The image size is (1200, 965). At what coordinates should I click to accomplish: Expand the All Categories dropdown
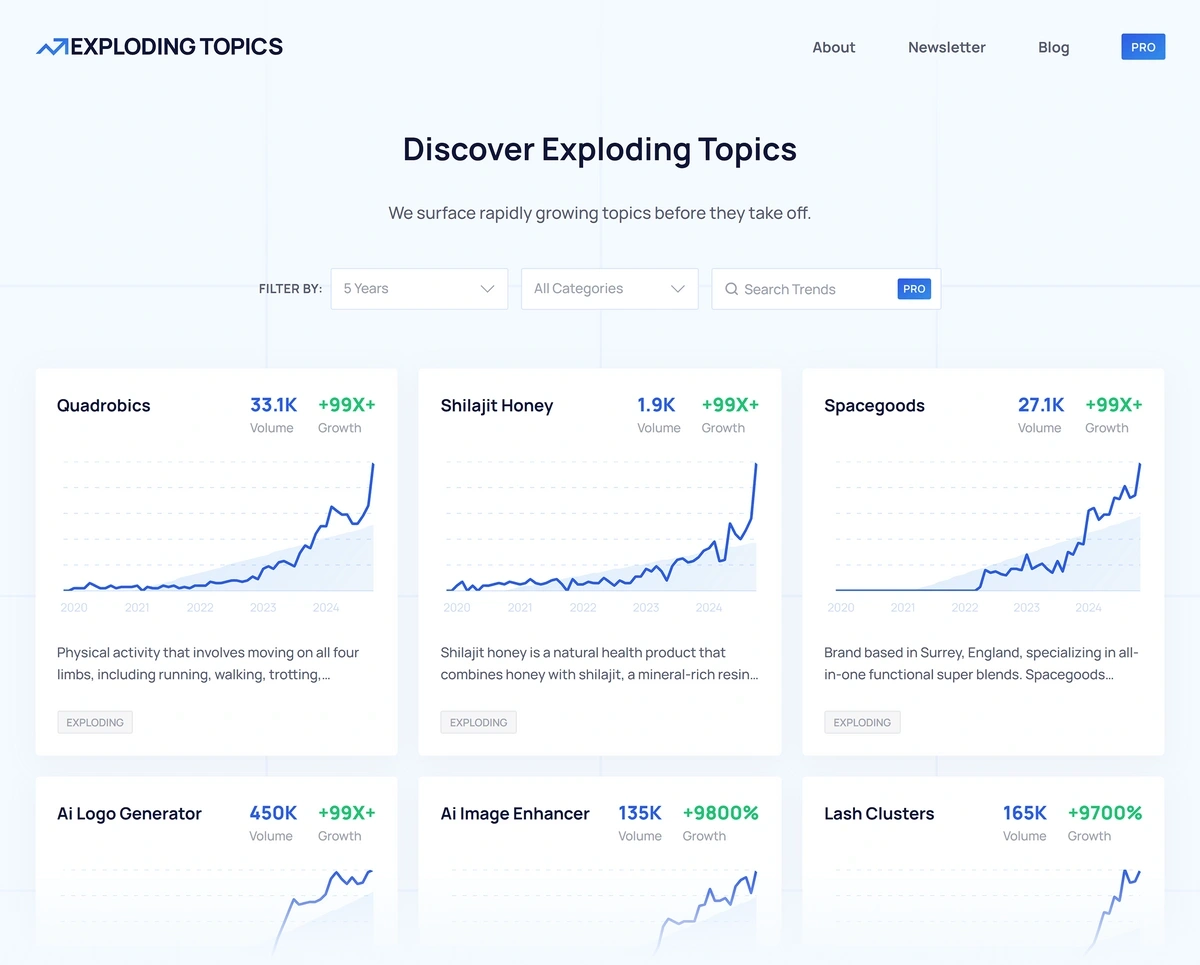[609, 289]
